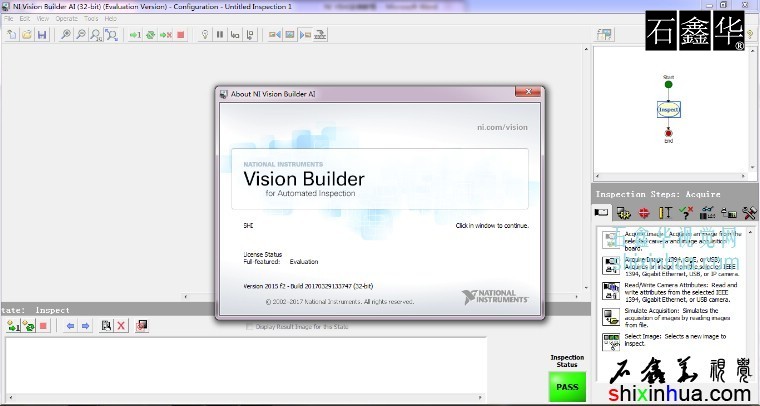Switch to Use Additional Tools hammer tab
The image size is (760, 406).
(749, 212)
